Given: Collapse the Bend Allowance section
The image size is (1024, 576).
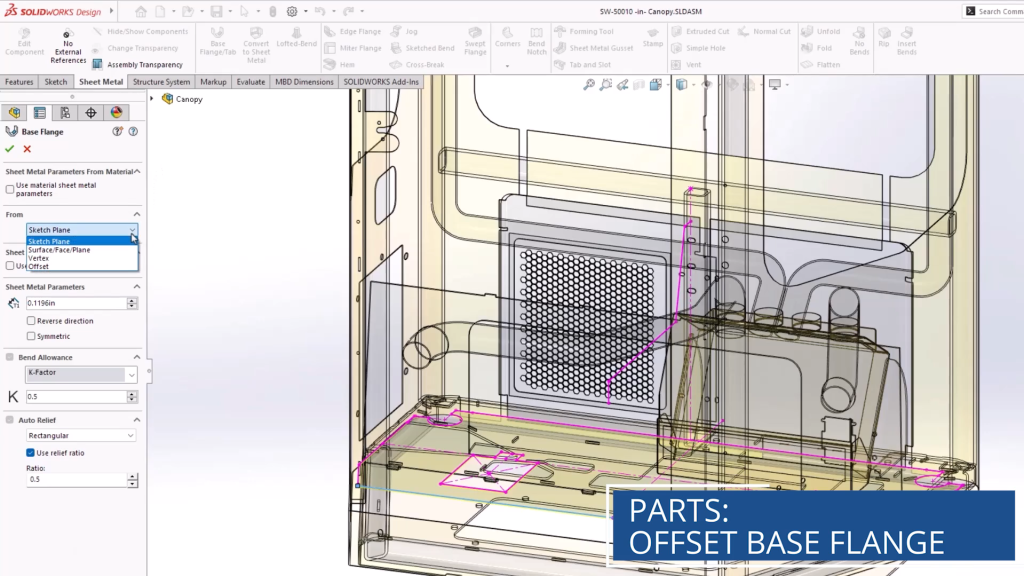Looking at the screenshot, I should (x=137, y=357).
